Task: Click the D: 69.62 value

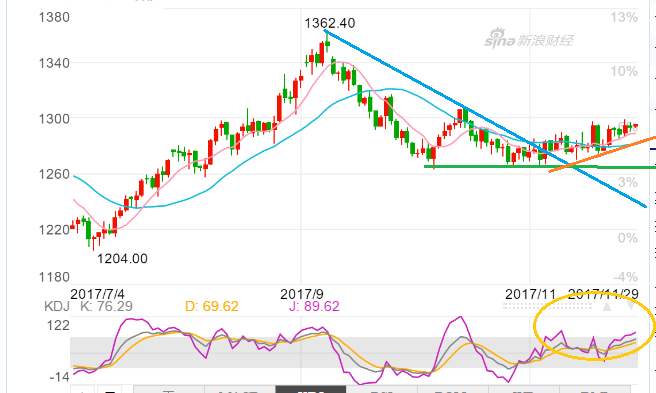Action: (212, 306)
